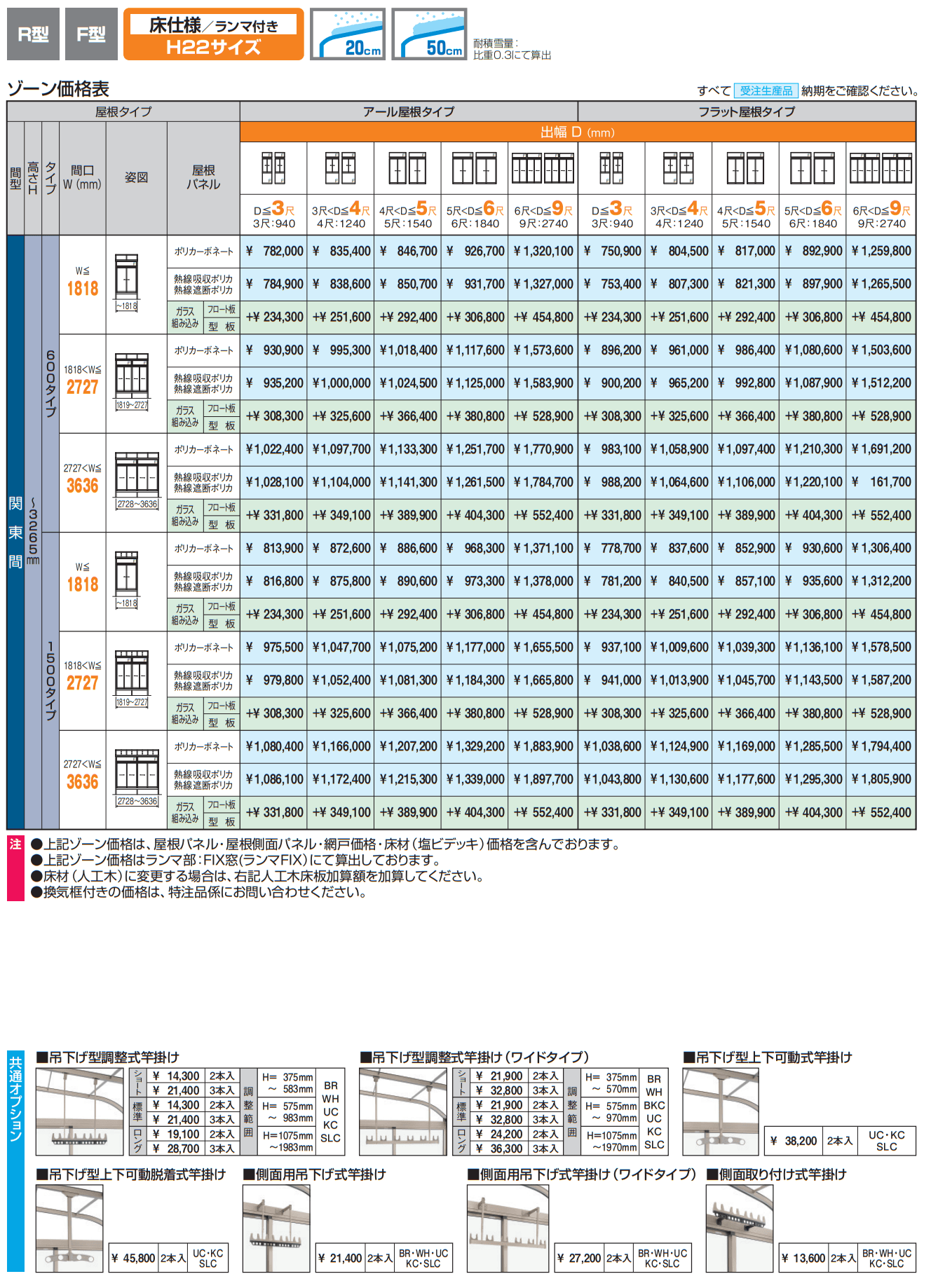Click the アール屋根 3尺<D≦4尺 diagram icon
Screen dimensions: 931x1288
(x=341, y=168)
